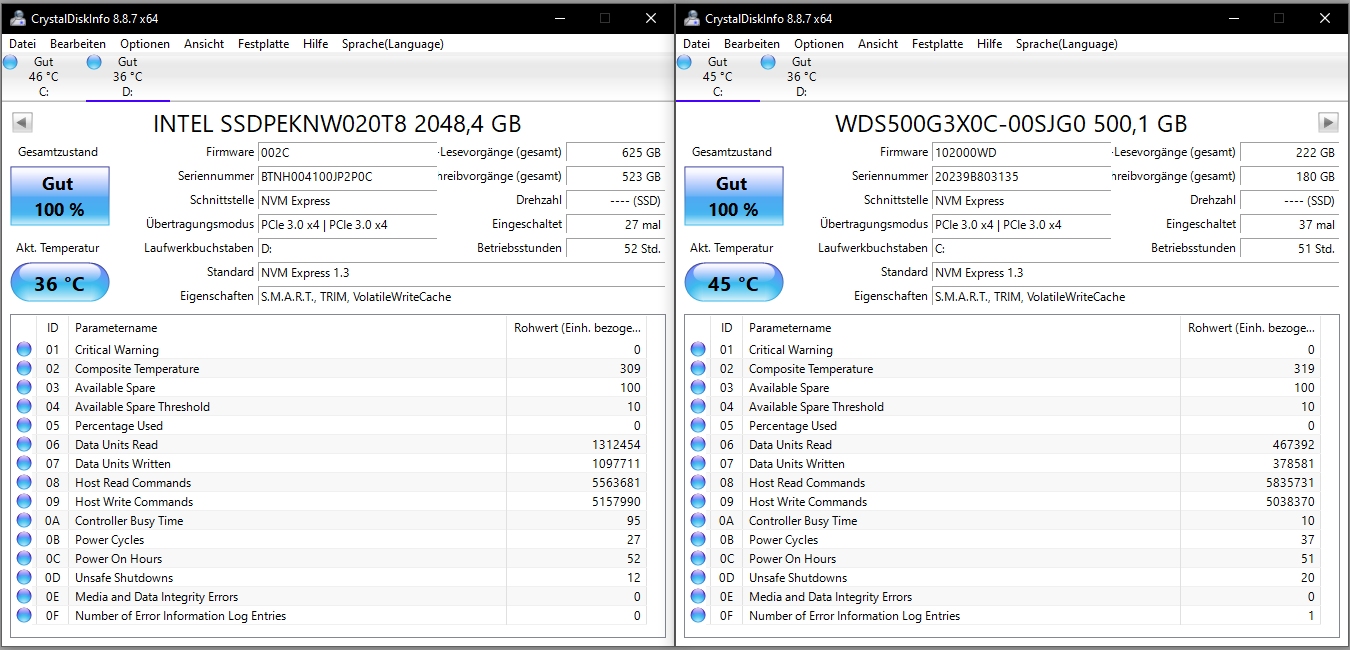Click CrystalDiskInfo app icon in right title bar
The image size is (1350, 650).
(692, 18)
